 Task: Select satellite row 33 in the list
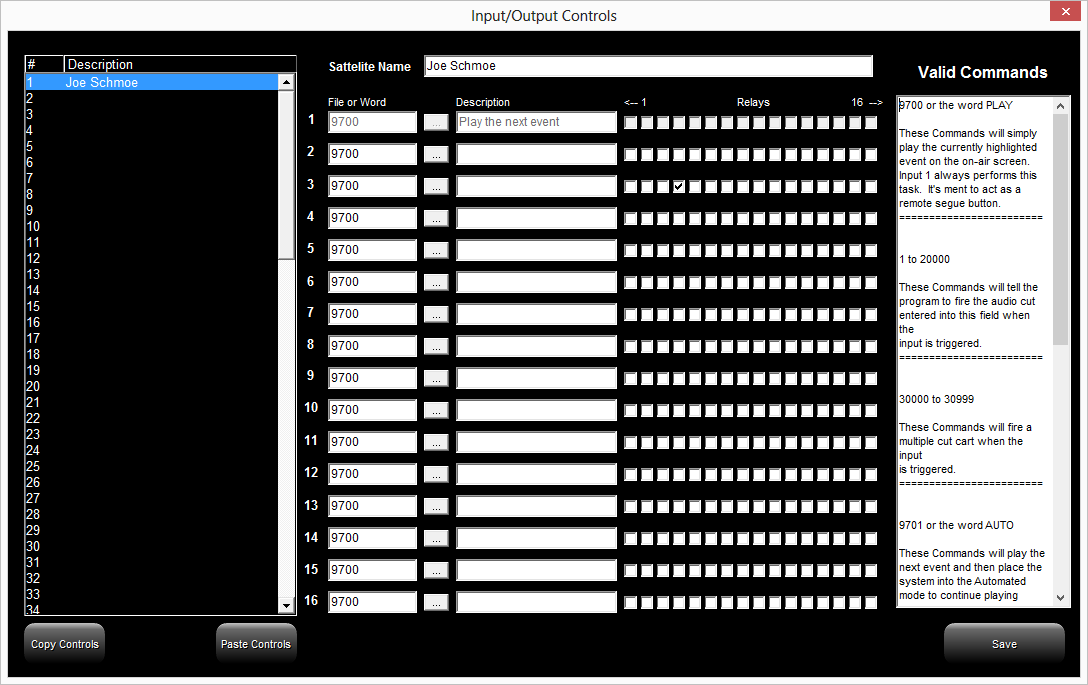[x=151, y=594]
